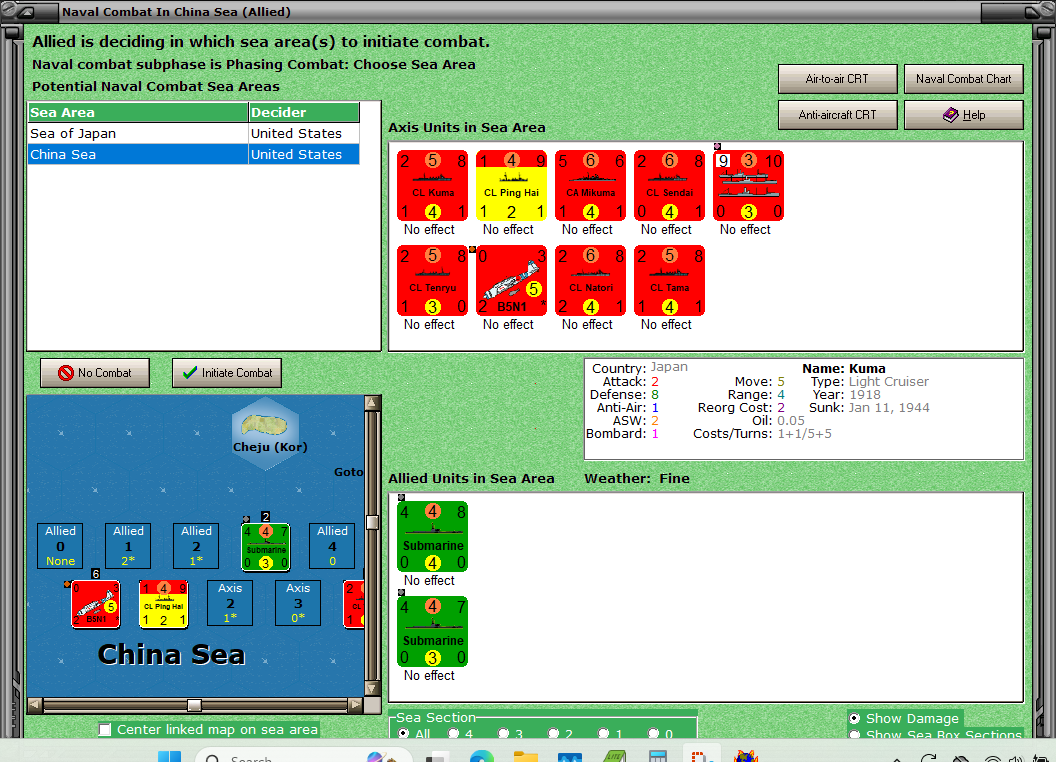Click the Allied 1 sea box section

click(x=128, y=546)
